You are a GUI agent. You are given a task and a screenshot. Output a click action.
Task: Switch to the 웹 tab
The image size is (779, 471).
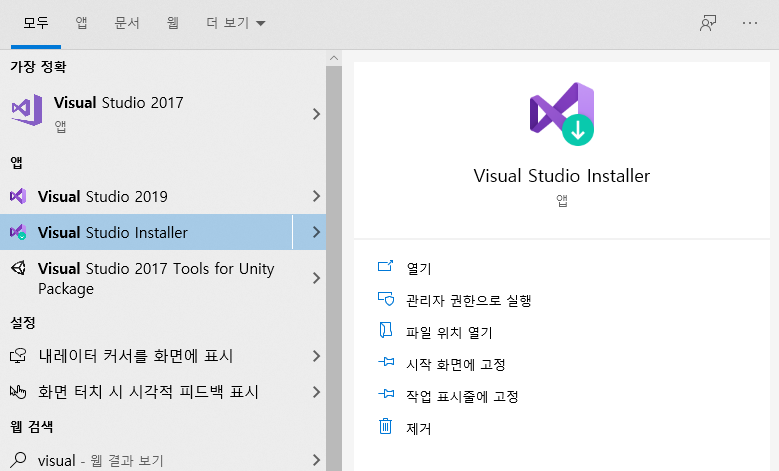click(172, 23)
